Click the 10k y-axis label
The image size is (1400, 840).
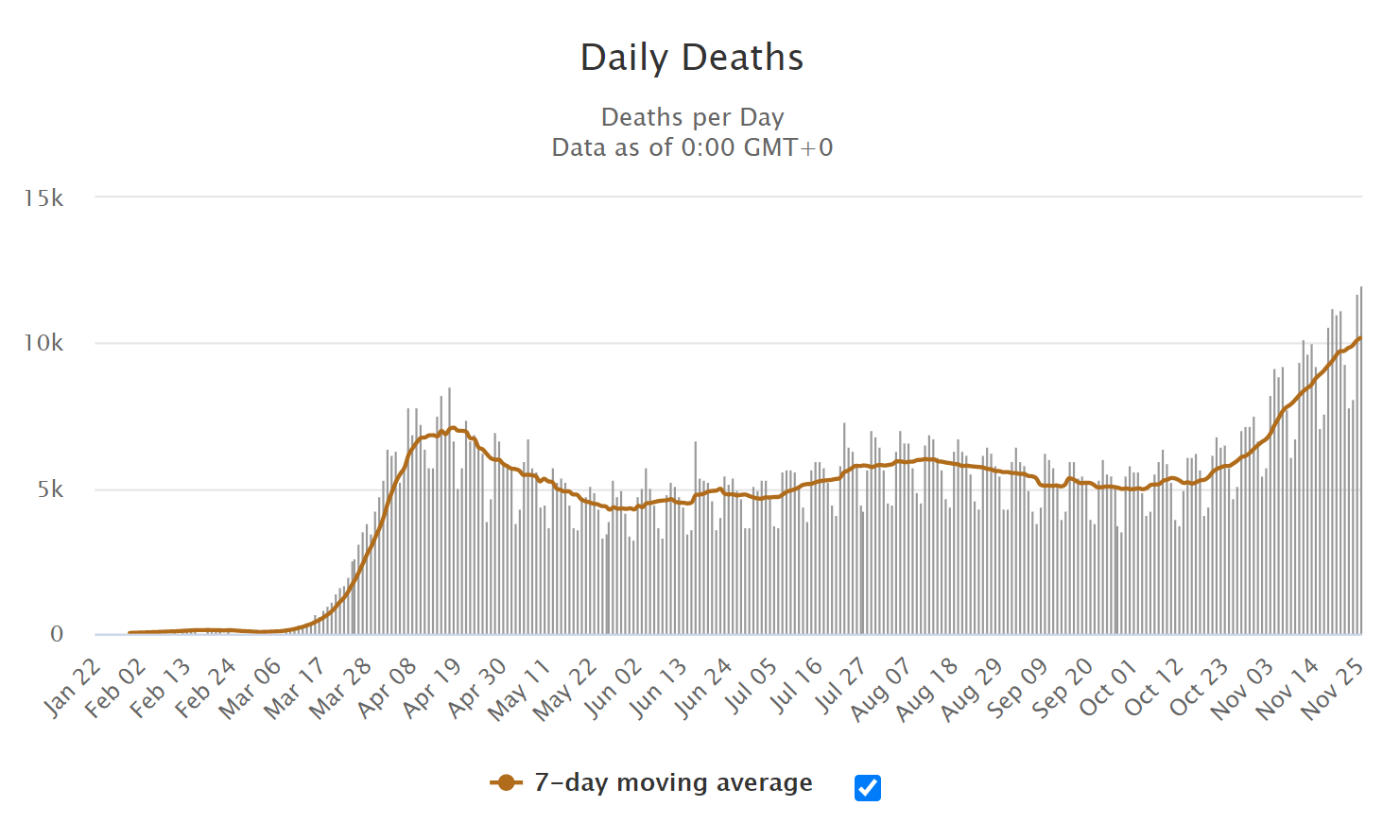tap(43, 343)
